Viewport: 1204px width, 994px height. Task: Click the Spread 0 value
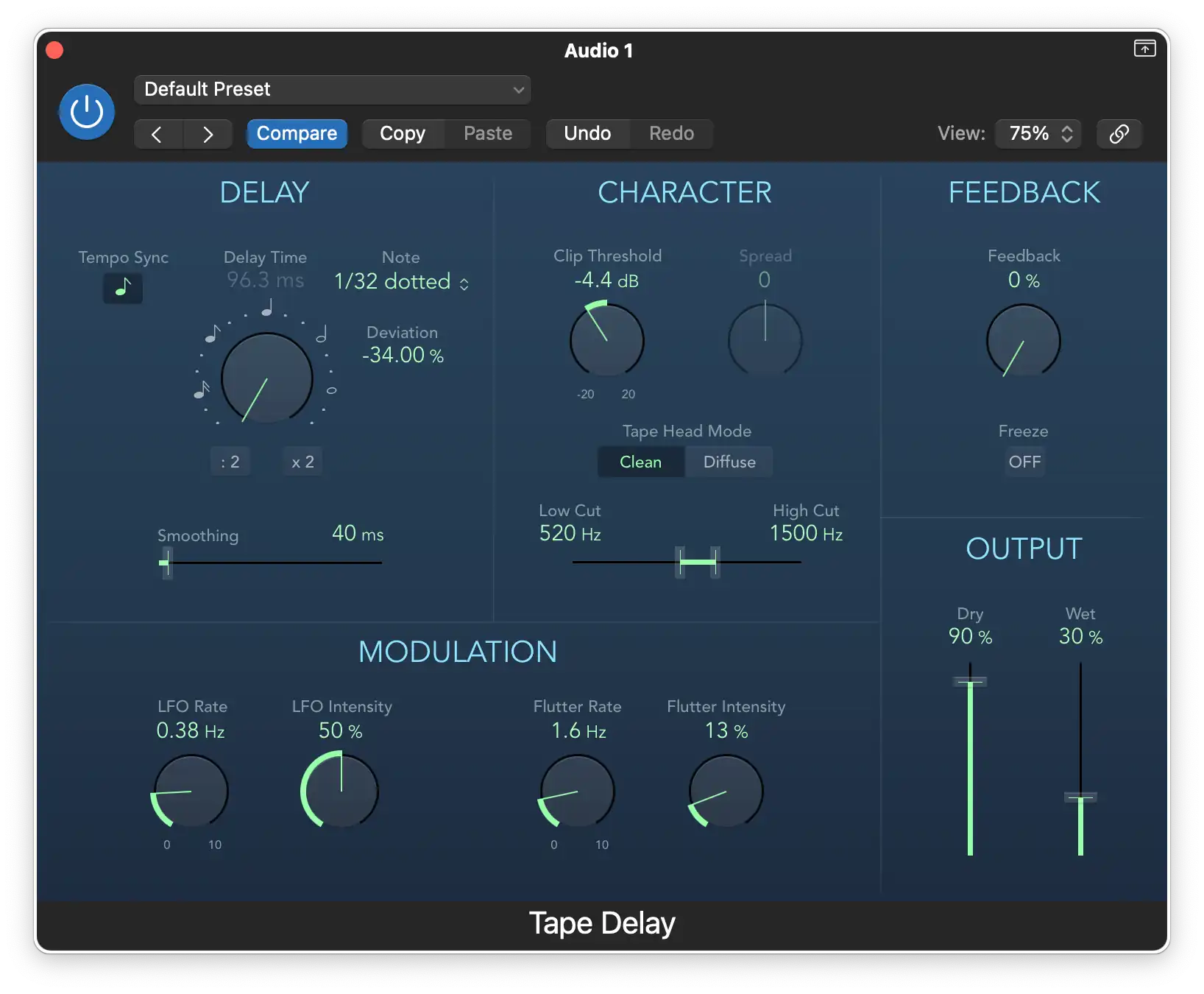[x=765, y=280]
